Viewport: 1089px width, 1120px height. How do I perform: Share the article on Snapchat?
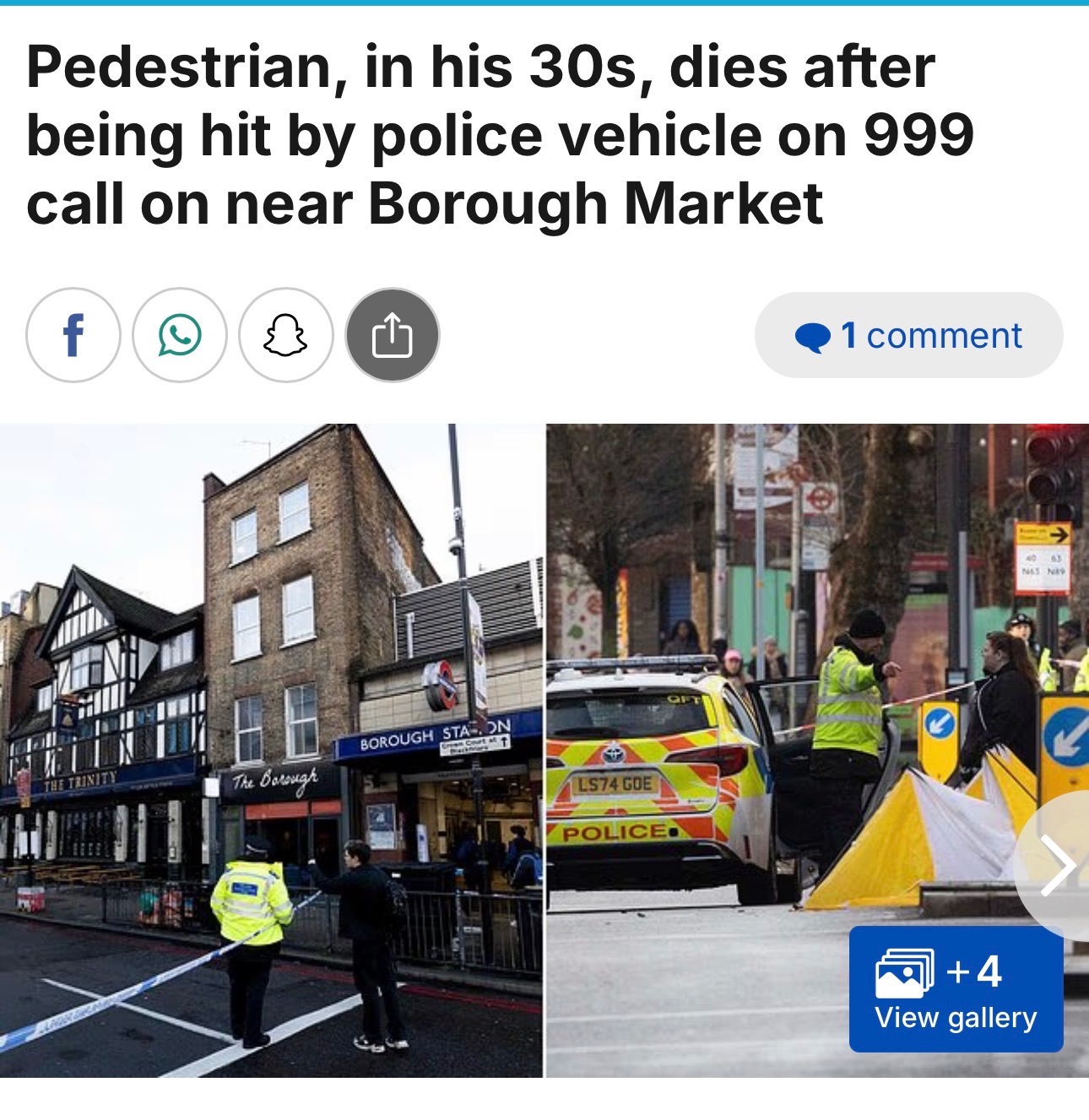286,335
